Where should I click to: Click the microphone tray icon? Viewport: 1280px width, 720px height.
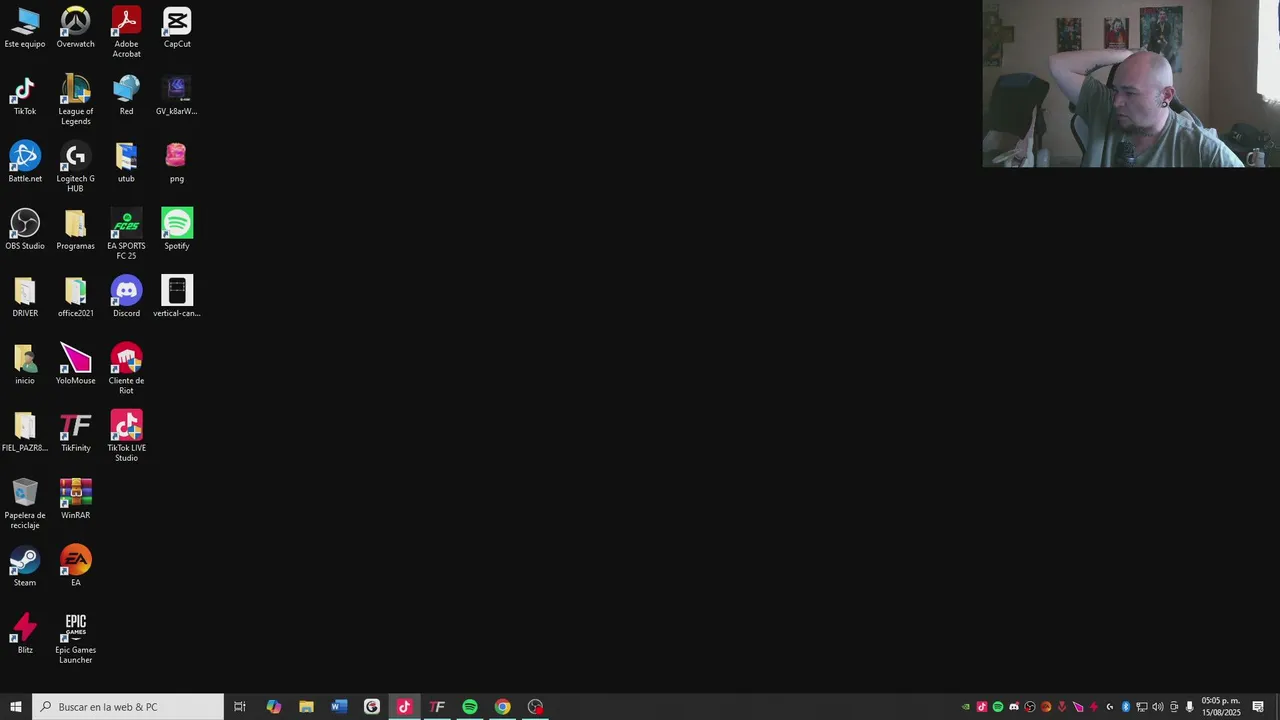(1190, 707)
